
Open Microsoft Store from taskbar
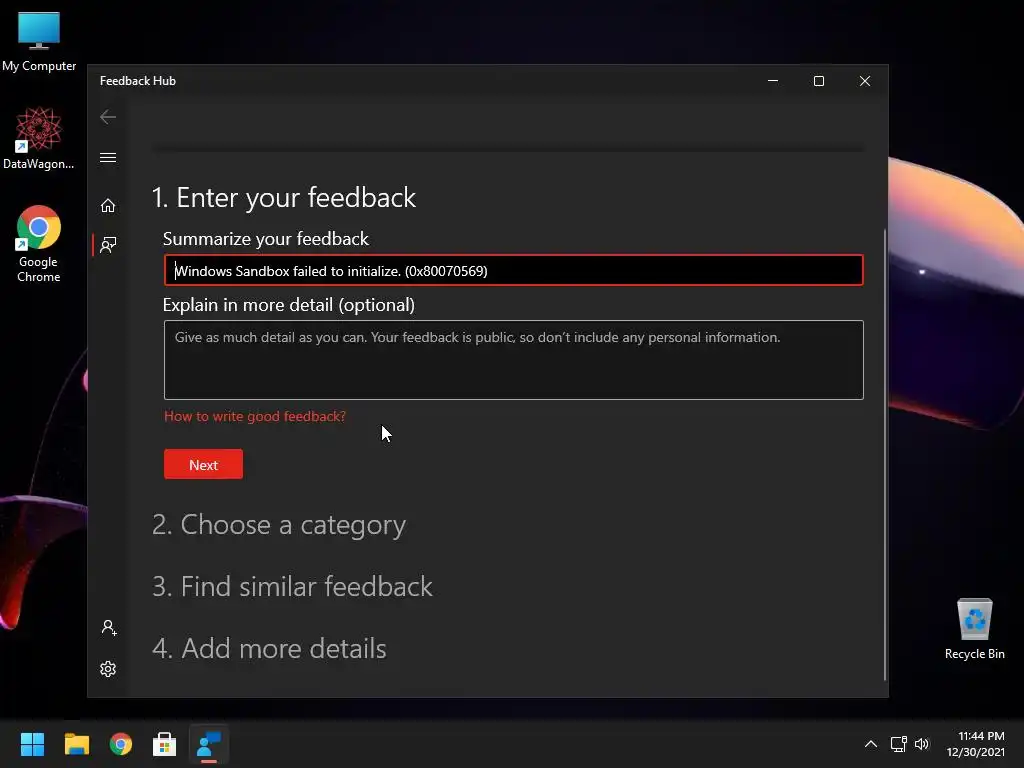pos(165,744)
